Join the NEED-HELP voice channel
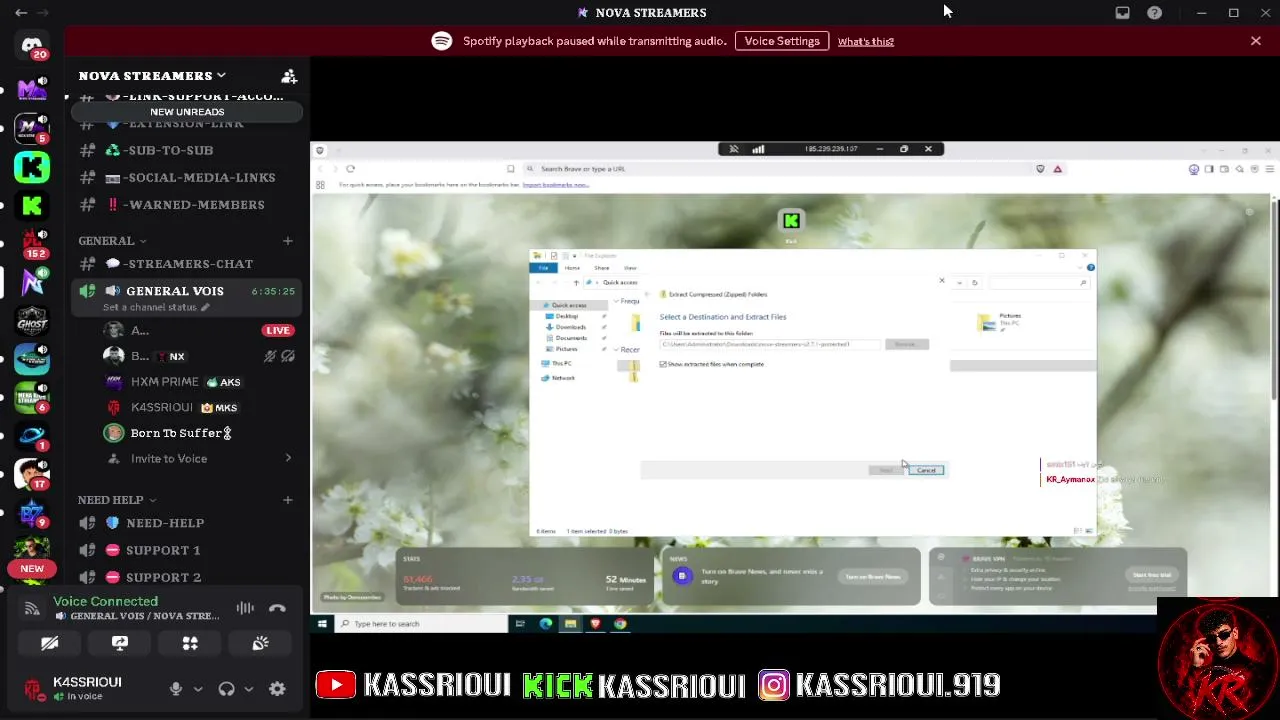This screenshot has height=720, width=1280. 186,523
